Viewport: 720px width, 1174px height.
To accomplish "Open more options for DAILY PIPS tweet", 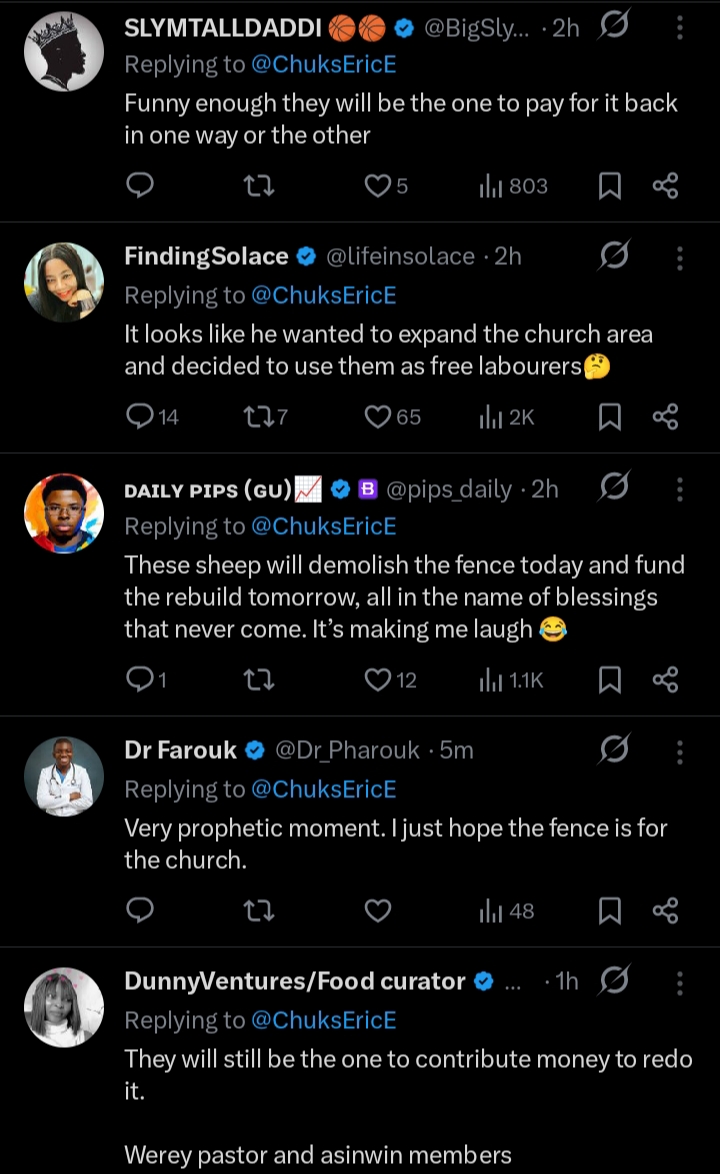I will (x=680, y=489).
